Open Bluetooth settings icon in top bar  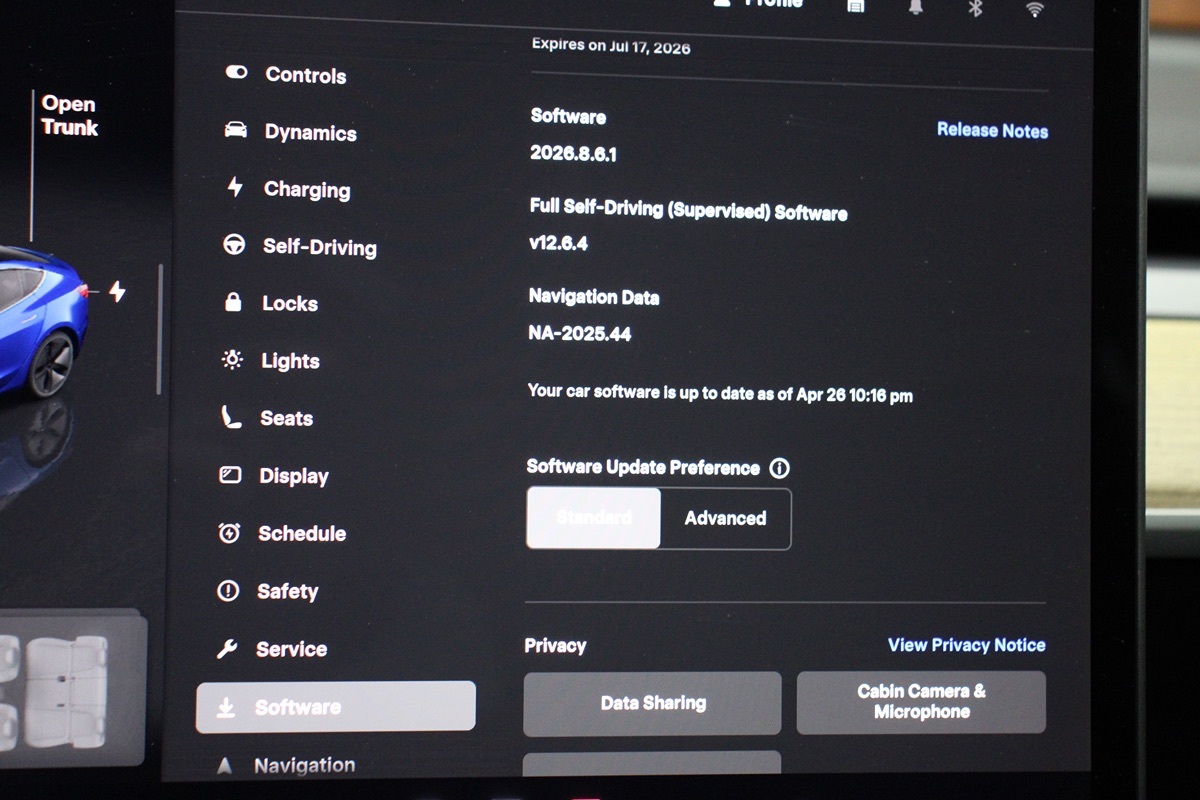(976, 8)
